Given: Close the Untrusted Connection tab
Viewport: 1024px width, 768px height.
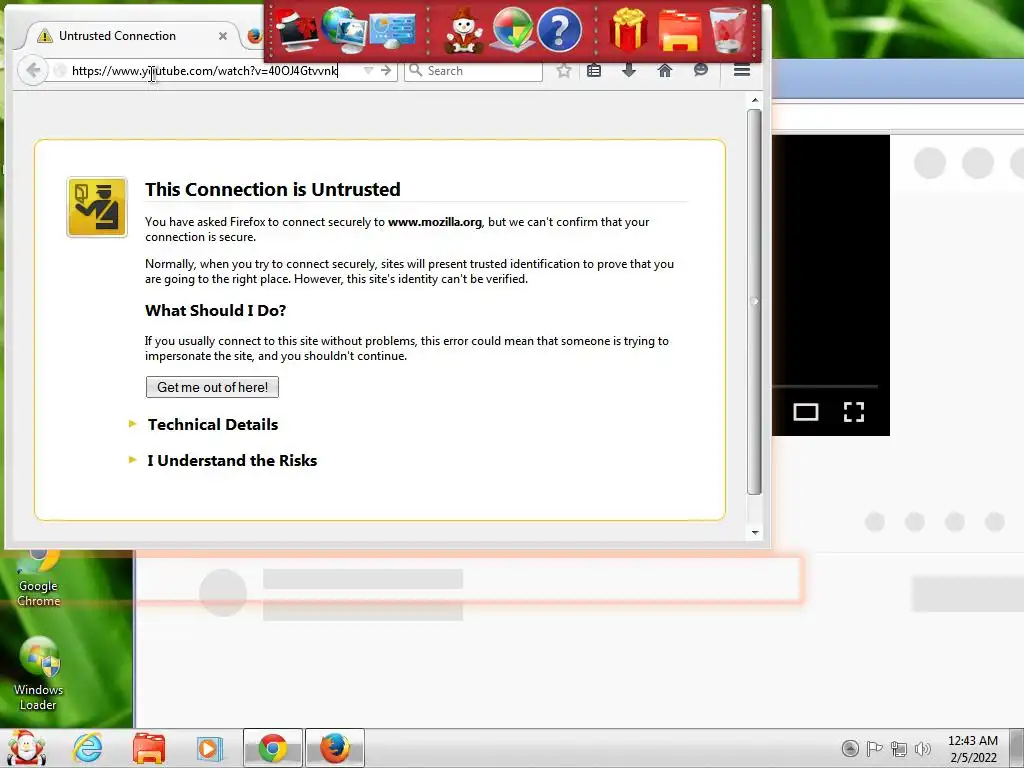Looking at the screenshot, I should (223, 36).
